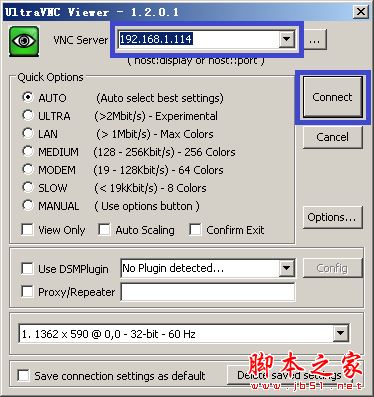Open the DSM plugin dropdown arrow
The height and width of the screenshot is (397, 374).
286,268
